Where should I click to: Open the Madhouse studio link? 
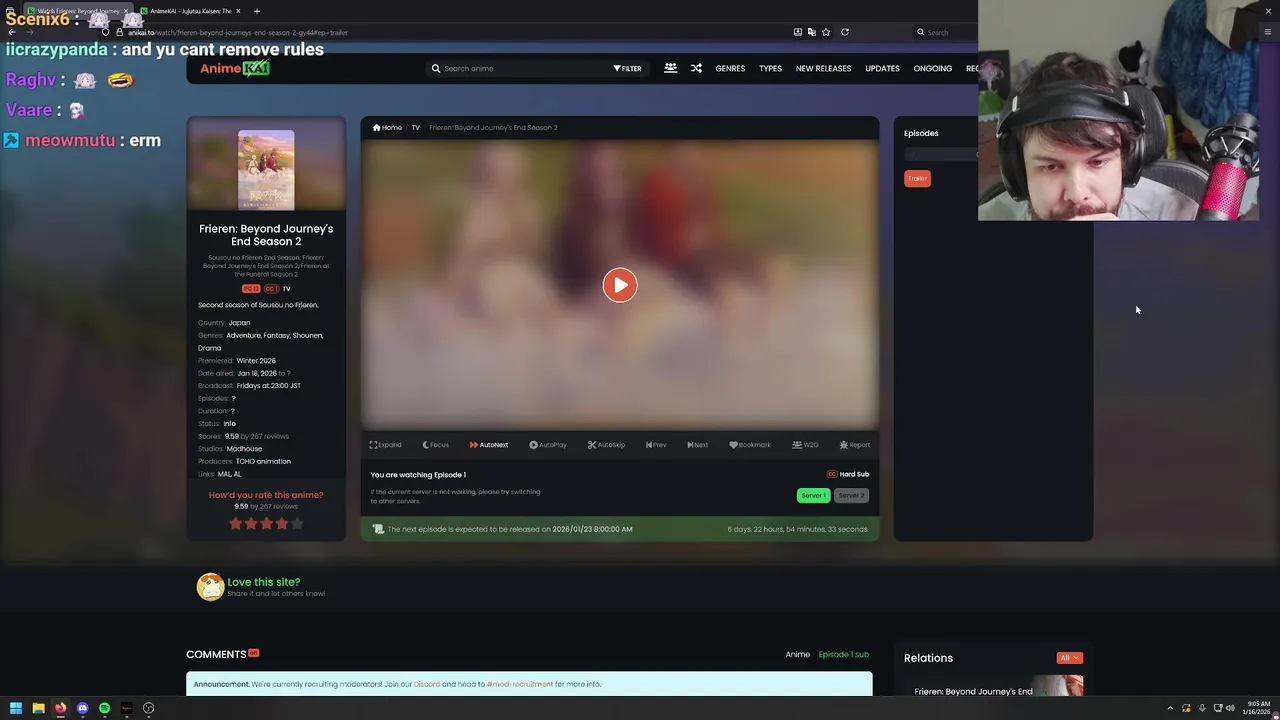click(x=244, y=449)
